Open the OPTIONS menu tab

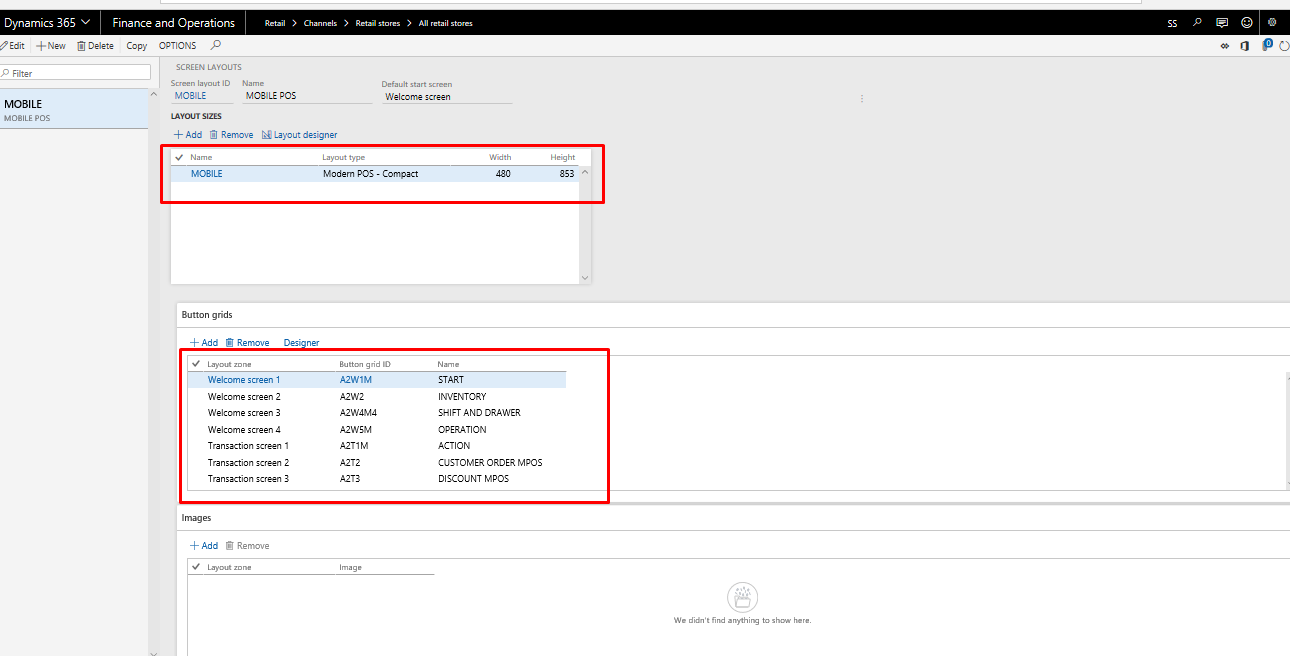(x=178, y=46)
